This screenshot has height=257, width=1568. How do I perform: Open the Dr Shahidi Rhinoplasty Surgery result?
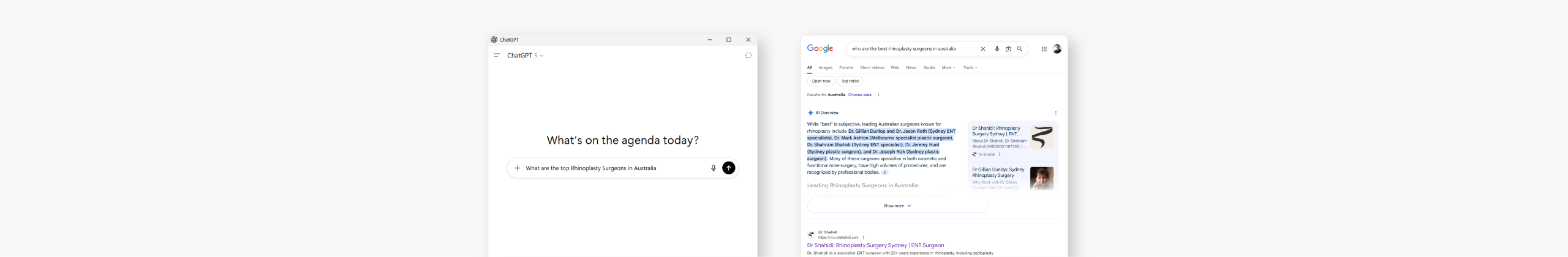875,245
